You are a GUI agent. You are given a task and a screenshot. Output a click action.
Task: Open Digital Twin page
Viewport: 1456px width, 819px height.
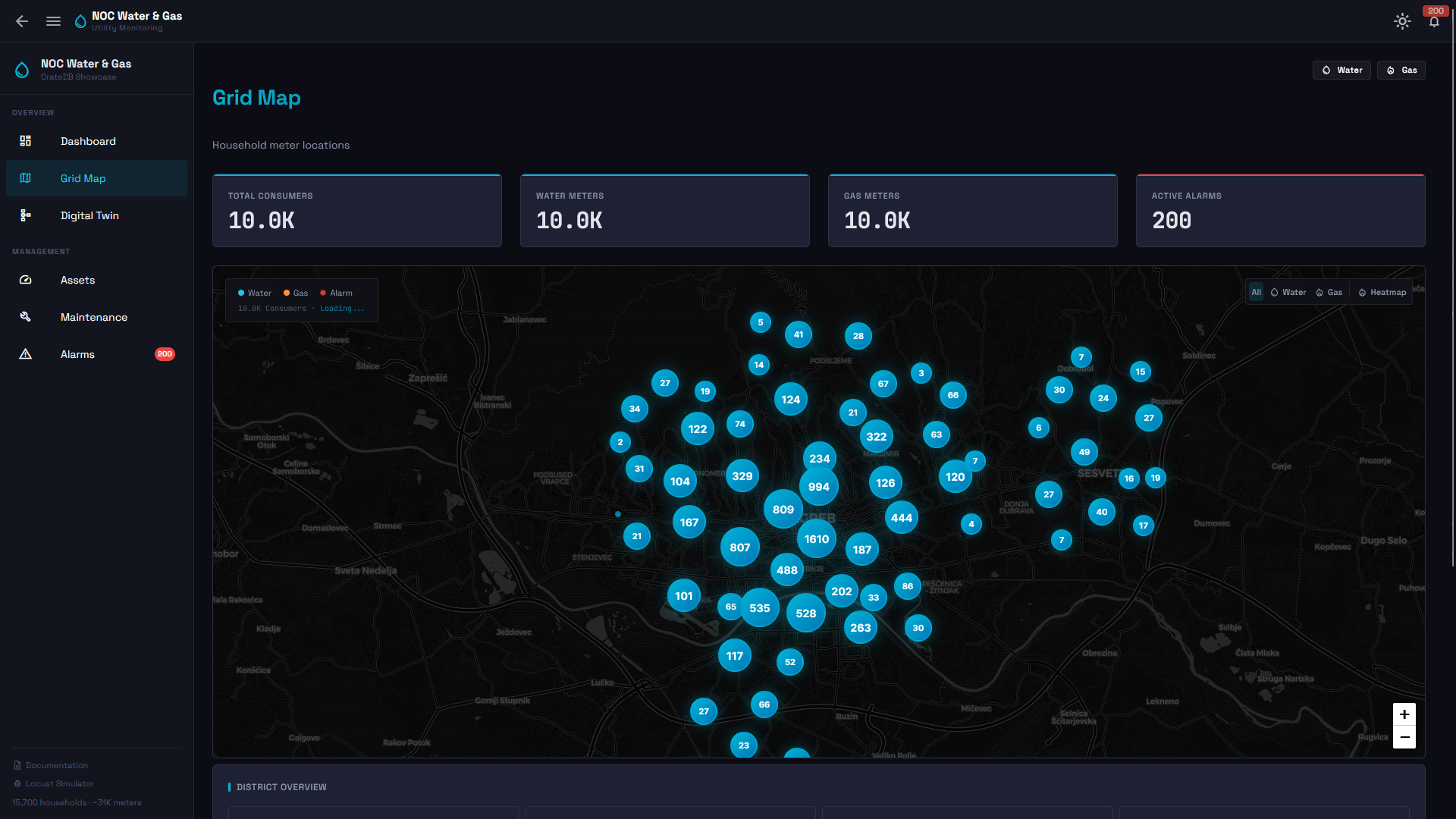tap(96, 215)
